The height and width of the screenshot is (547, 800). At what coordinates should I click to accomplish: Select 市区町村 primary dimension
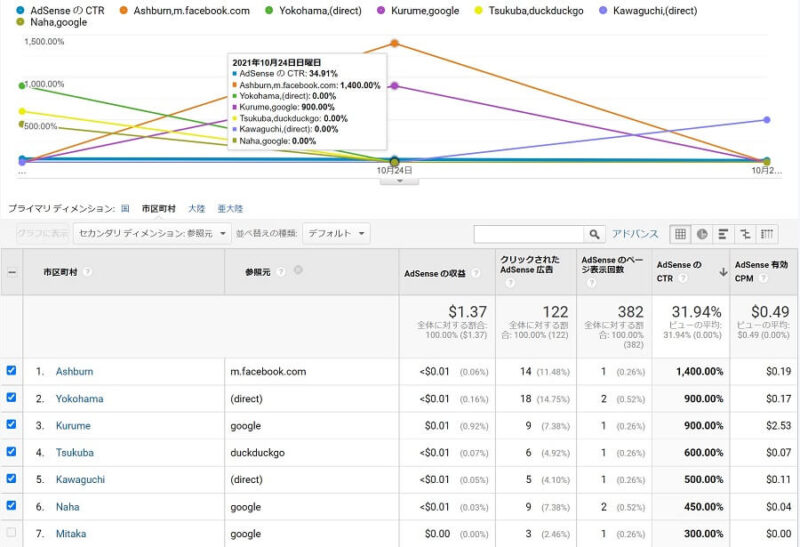159,208
